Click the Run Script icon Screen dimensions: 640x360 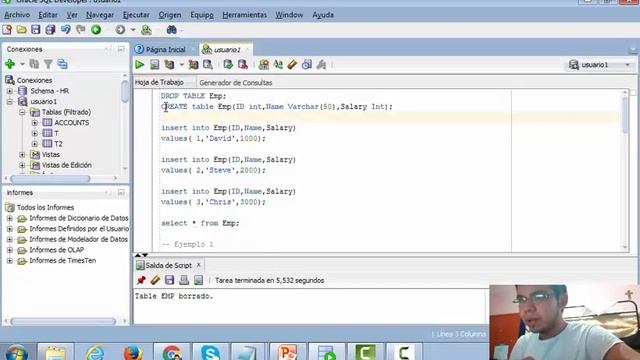(x=154, y=64)
